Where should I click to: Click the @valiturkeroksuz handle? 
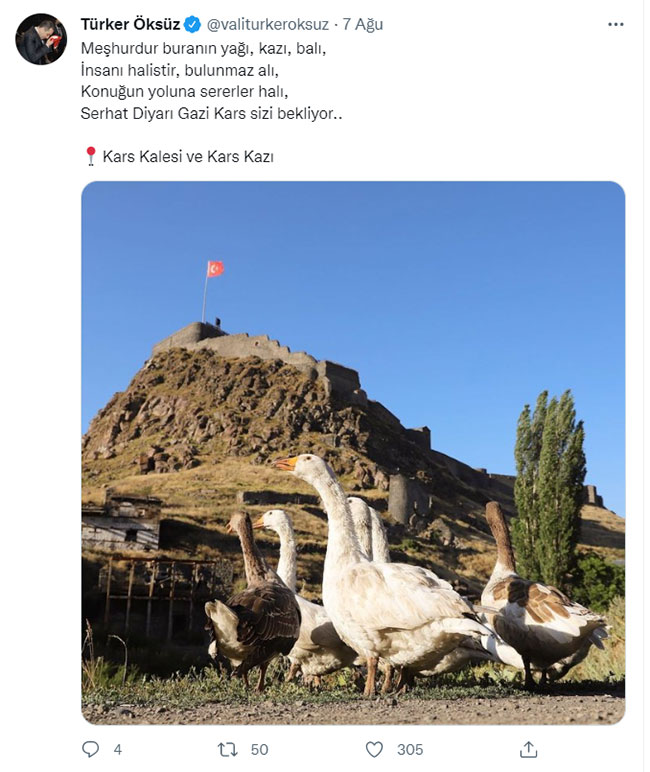coord(267,24)
